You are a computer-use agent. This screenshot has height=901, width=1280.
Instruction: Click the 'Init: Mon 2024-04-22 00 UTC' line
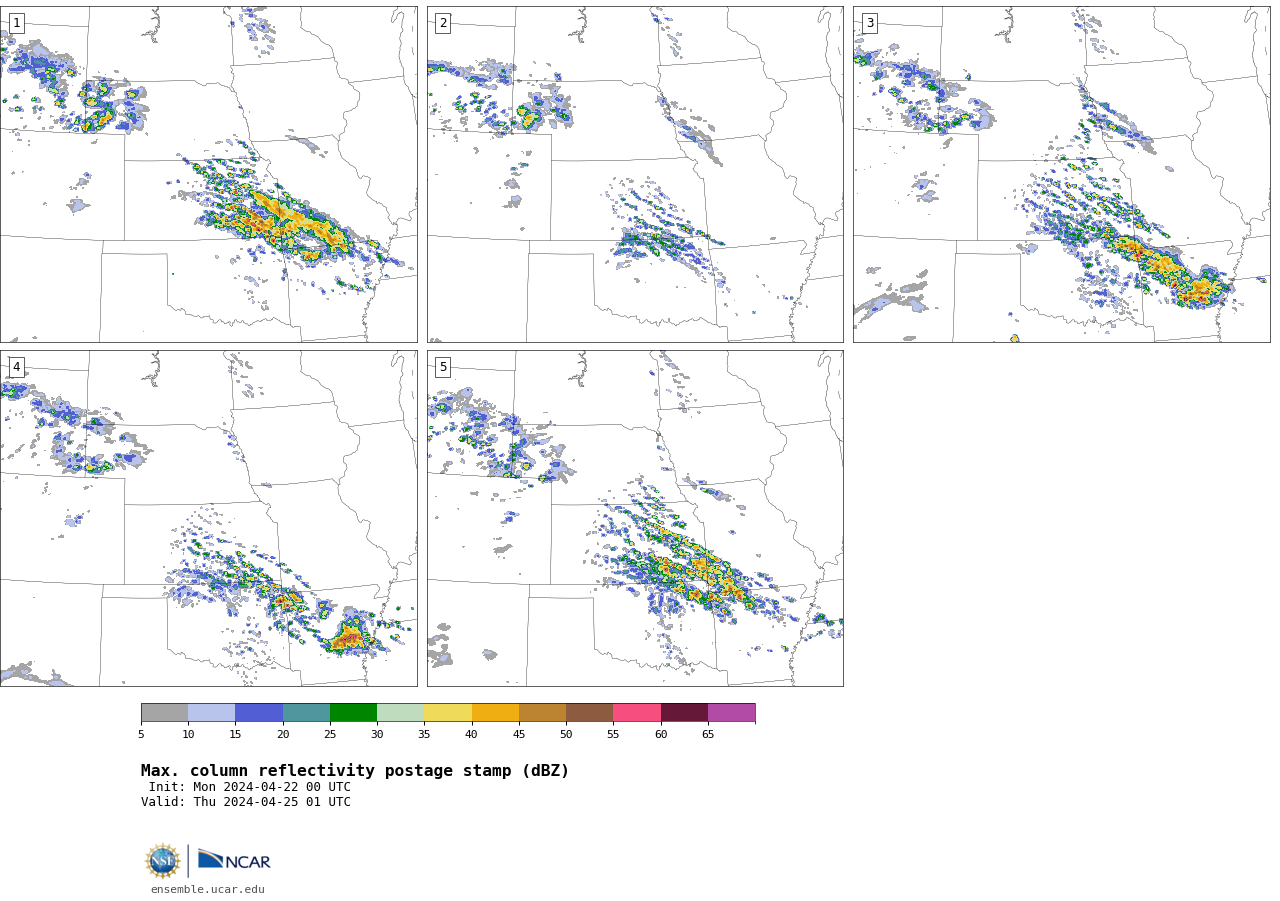coord(250,787)
